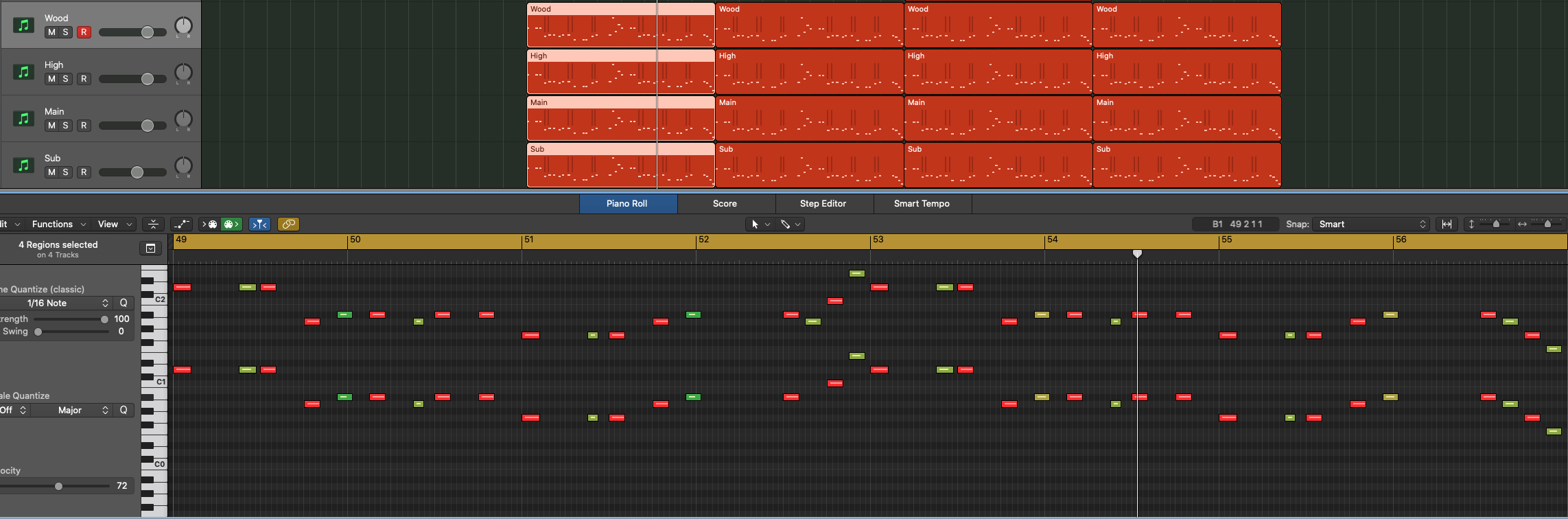Record-enable the High track
This screenshot has width=1568, height=519.
84,79
